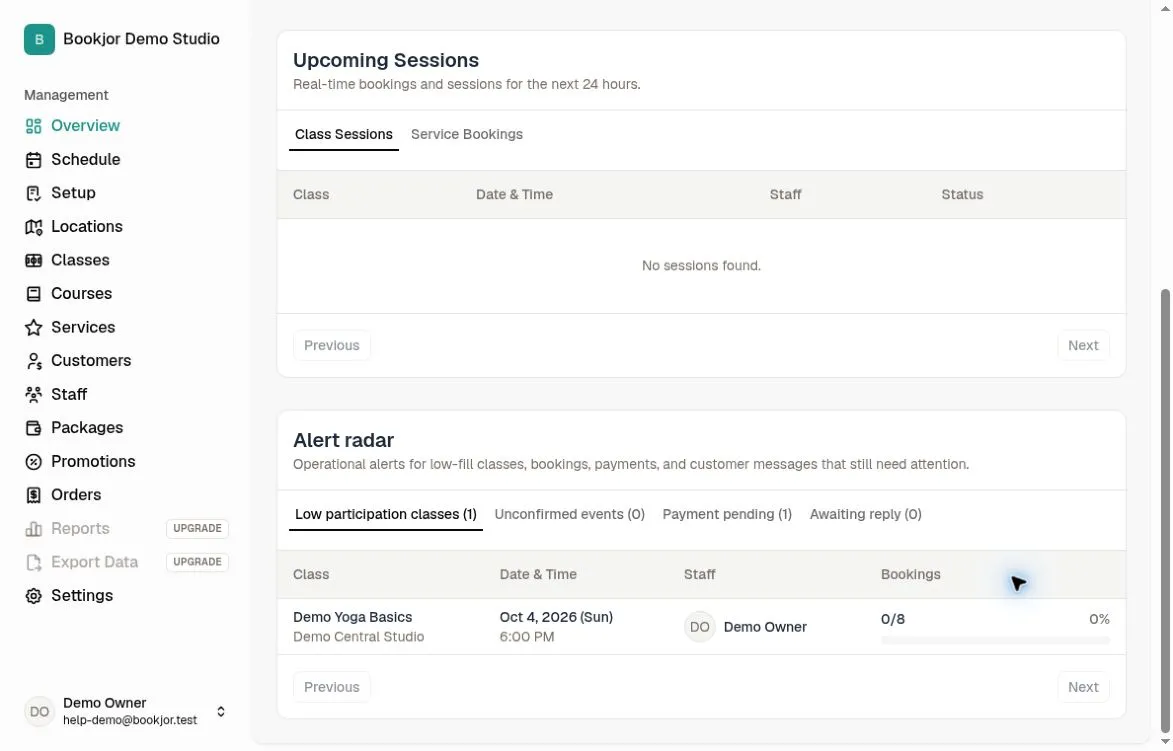Open the Staff group icon

[x=33, y=395]
